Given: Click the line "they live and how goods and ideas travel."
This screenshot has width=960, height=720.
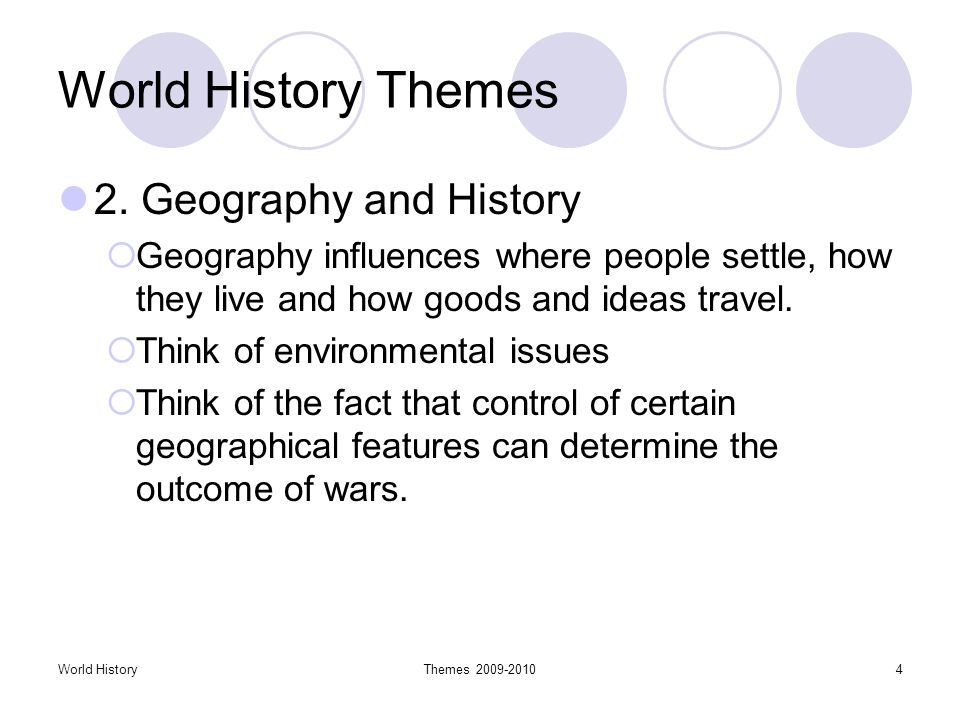Looking at the screenshot, I should (464, 300).
